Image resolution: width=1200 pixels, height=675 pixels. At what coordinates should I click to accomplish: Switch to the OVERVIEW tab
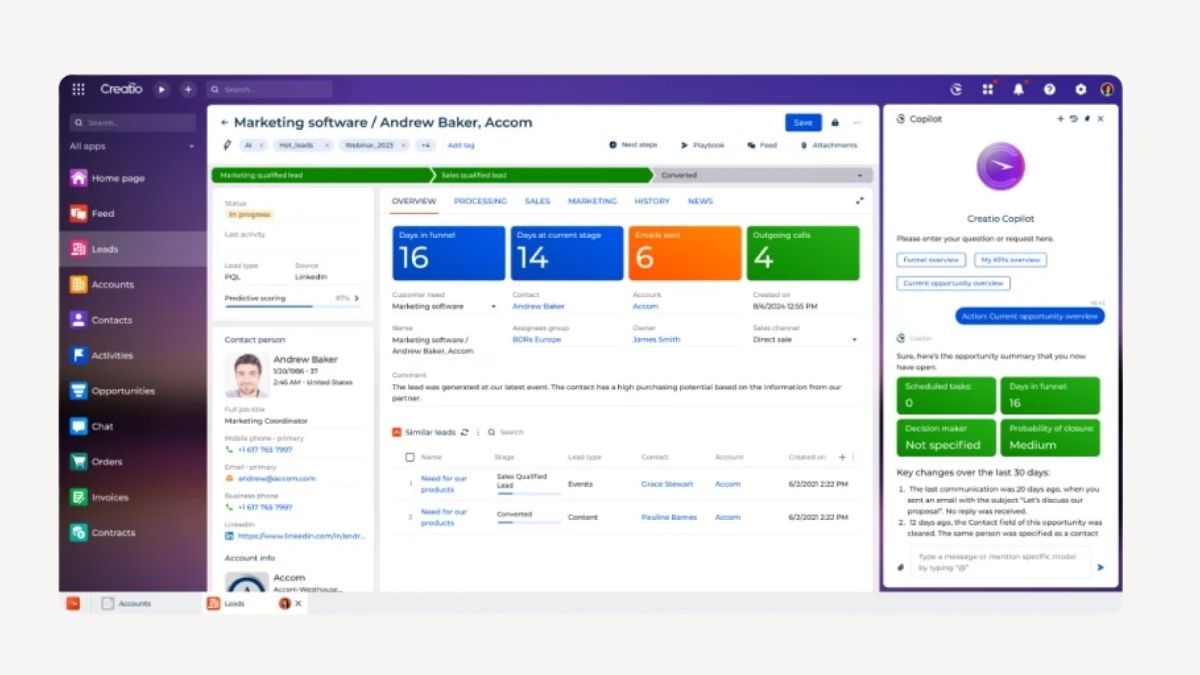414,201
